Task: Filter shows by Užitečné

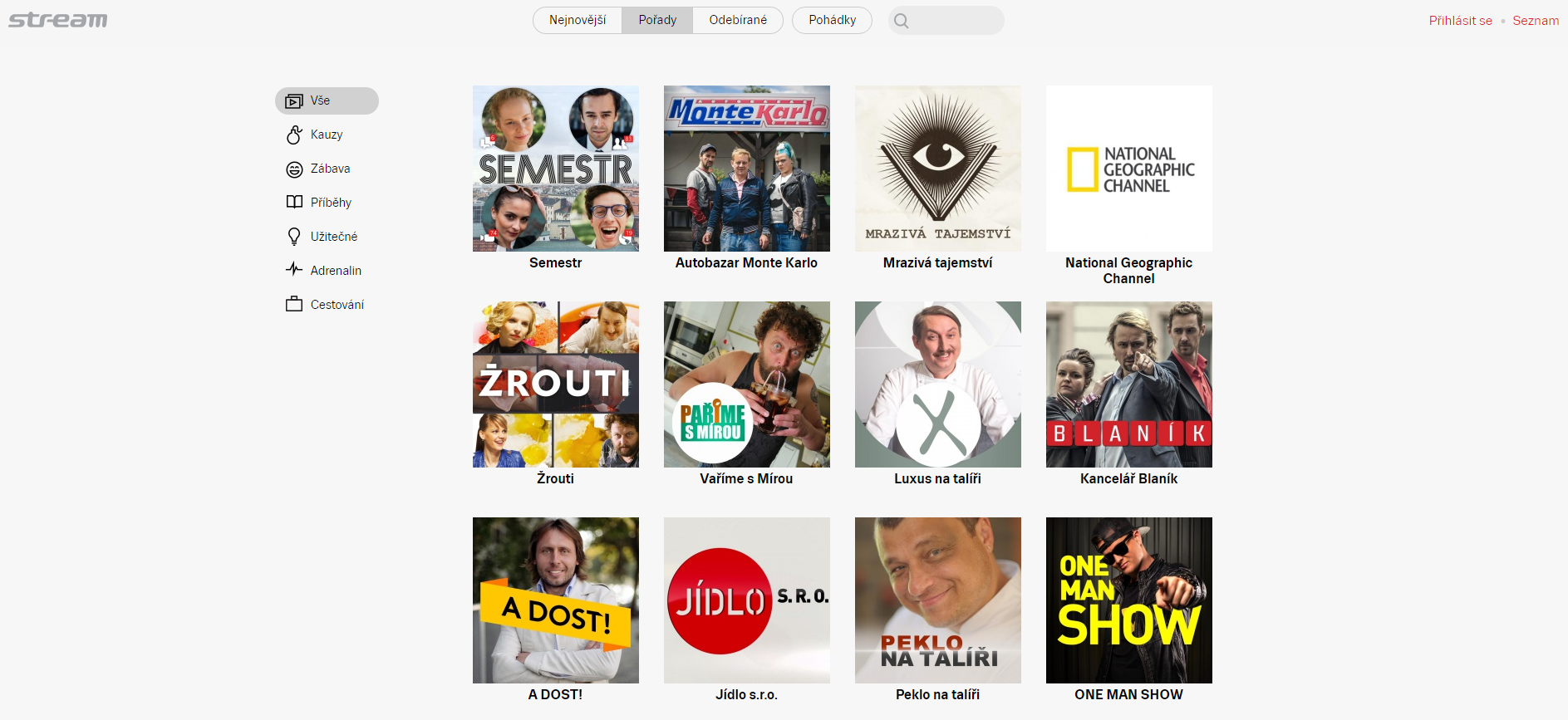Action: click(334, 237)
